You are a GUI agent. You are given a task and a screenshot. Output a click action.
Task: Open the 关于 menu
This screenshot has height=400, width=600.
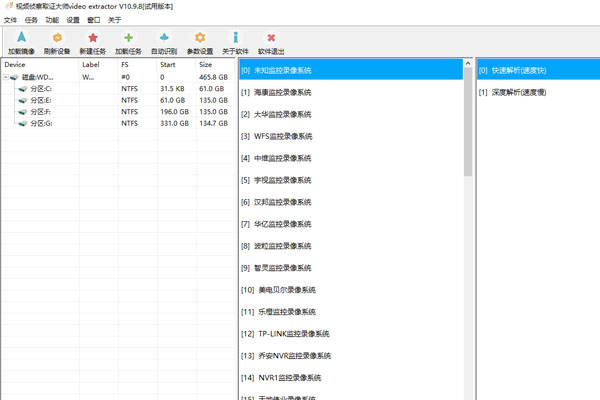(x=114, y=20)
